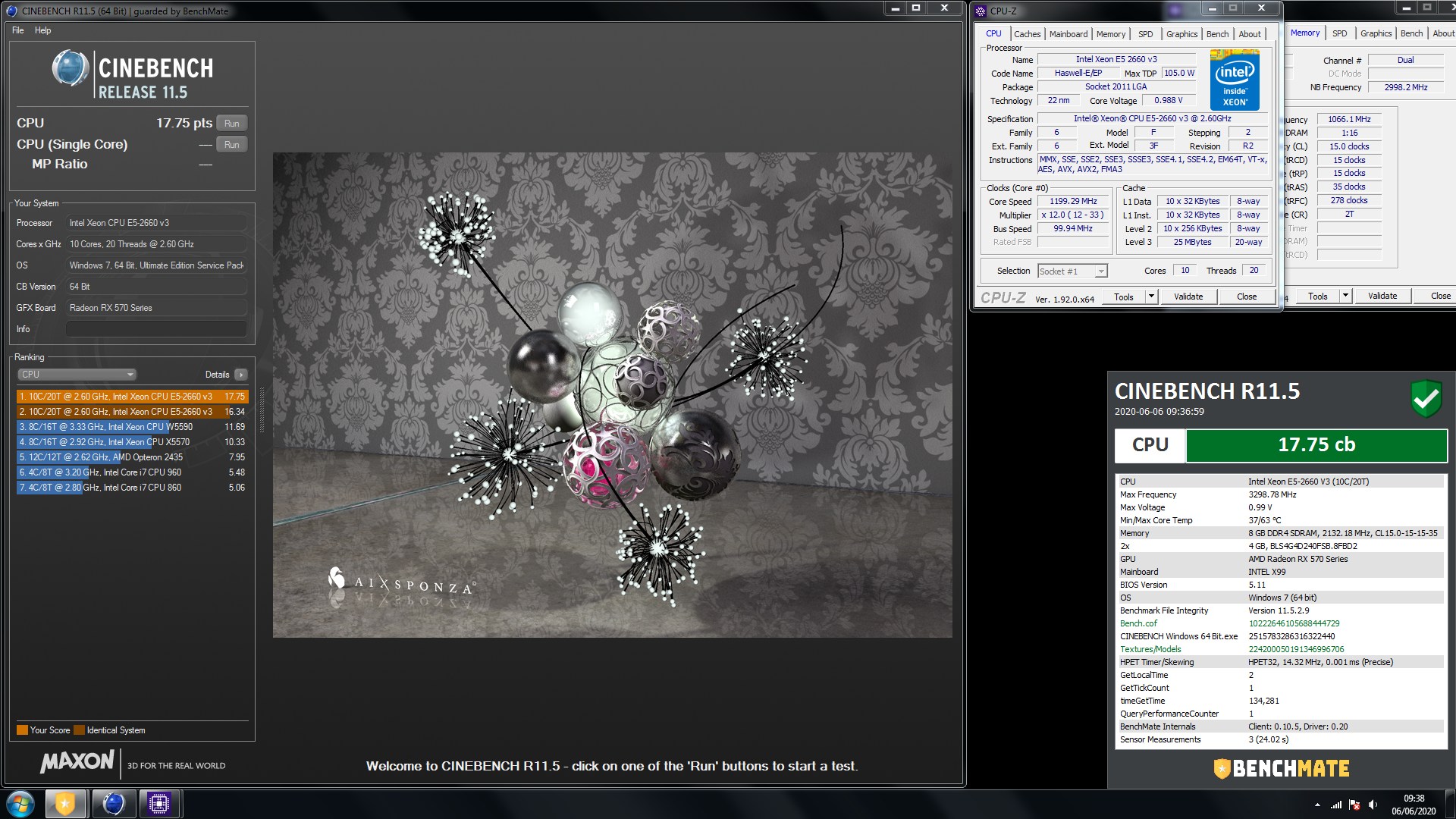Click Validate in the rear CPU-Z window
This screenshot has height=819, width=1456.
point(1382,296)
